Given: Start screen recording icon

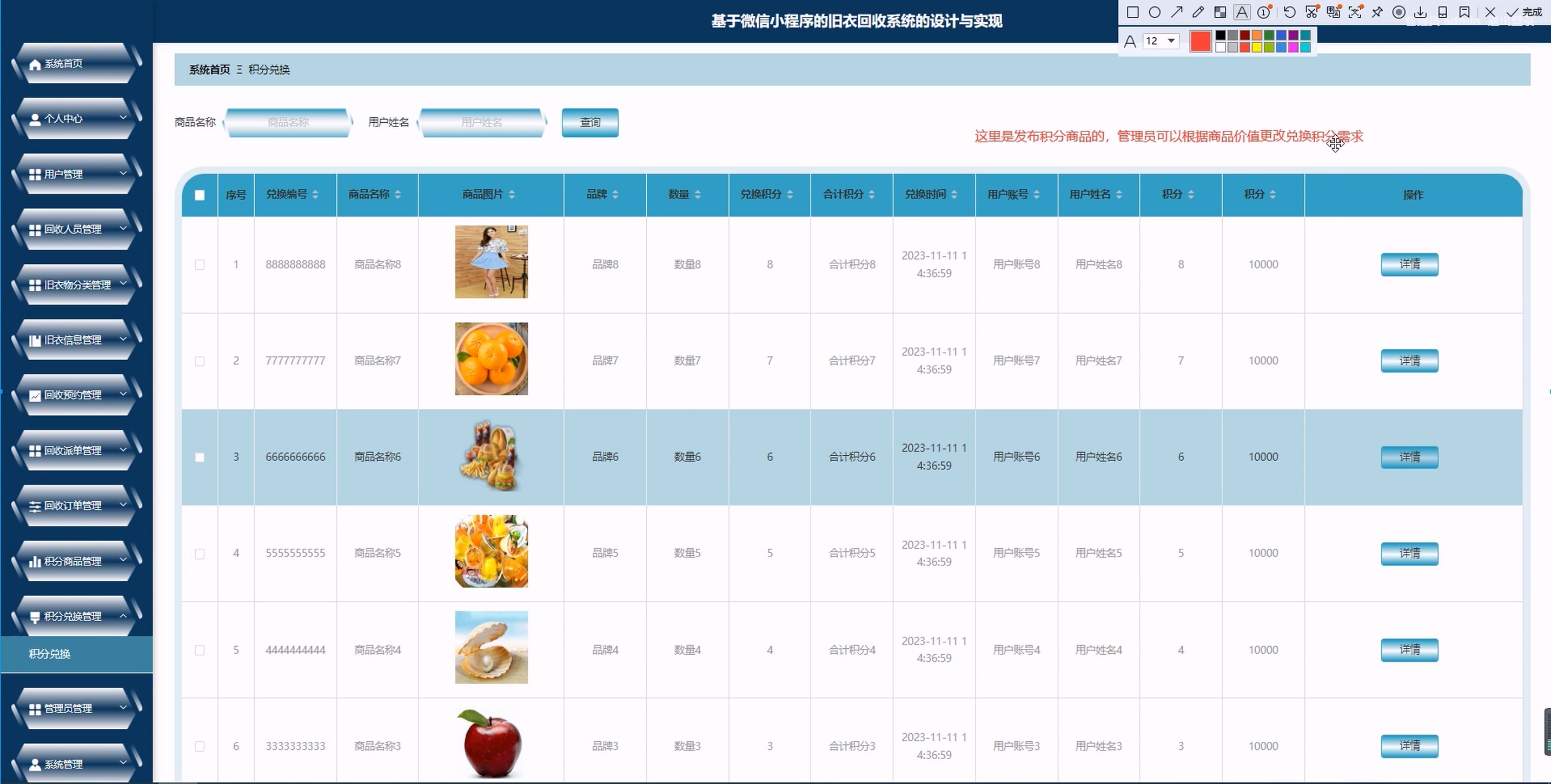Looking at the screenshot, I should 1398,12.
